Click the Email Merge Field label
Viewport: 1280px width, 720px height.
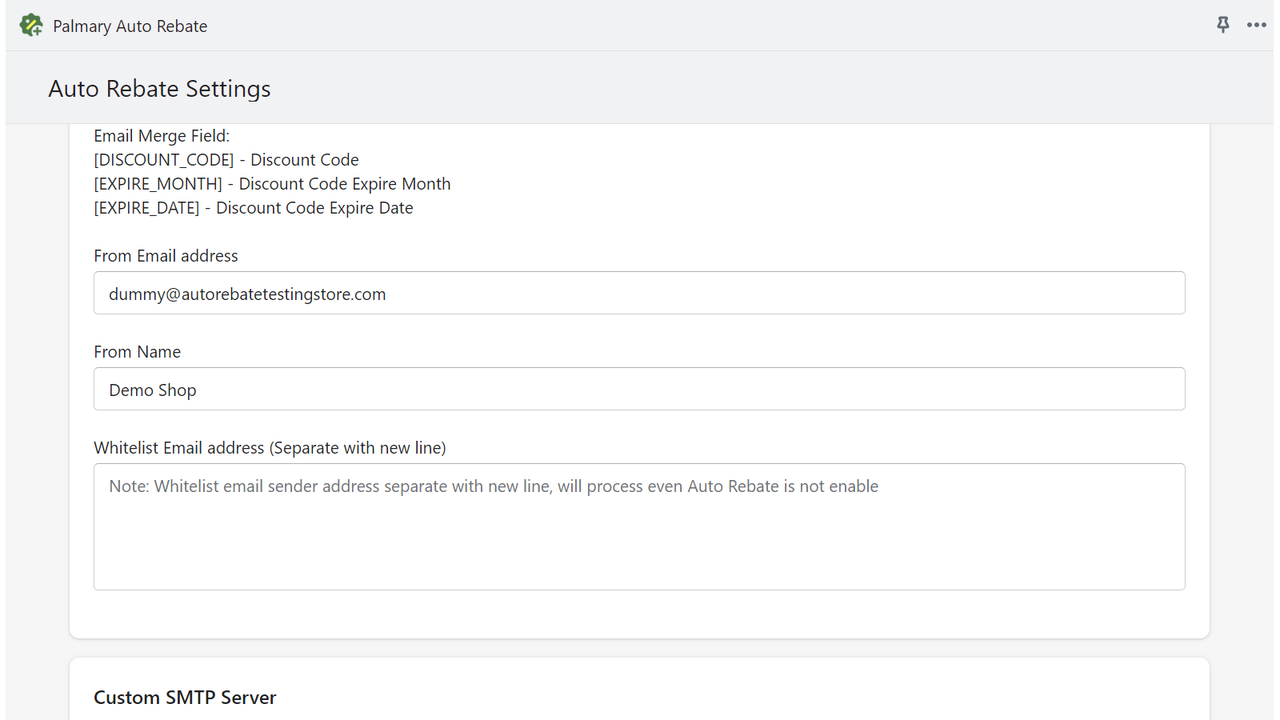161,136
